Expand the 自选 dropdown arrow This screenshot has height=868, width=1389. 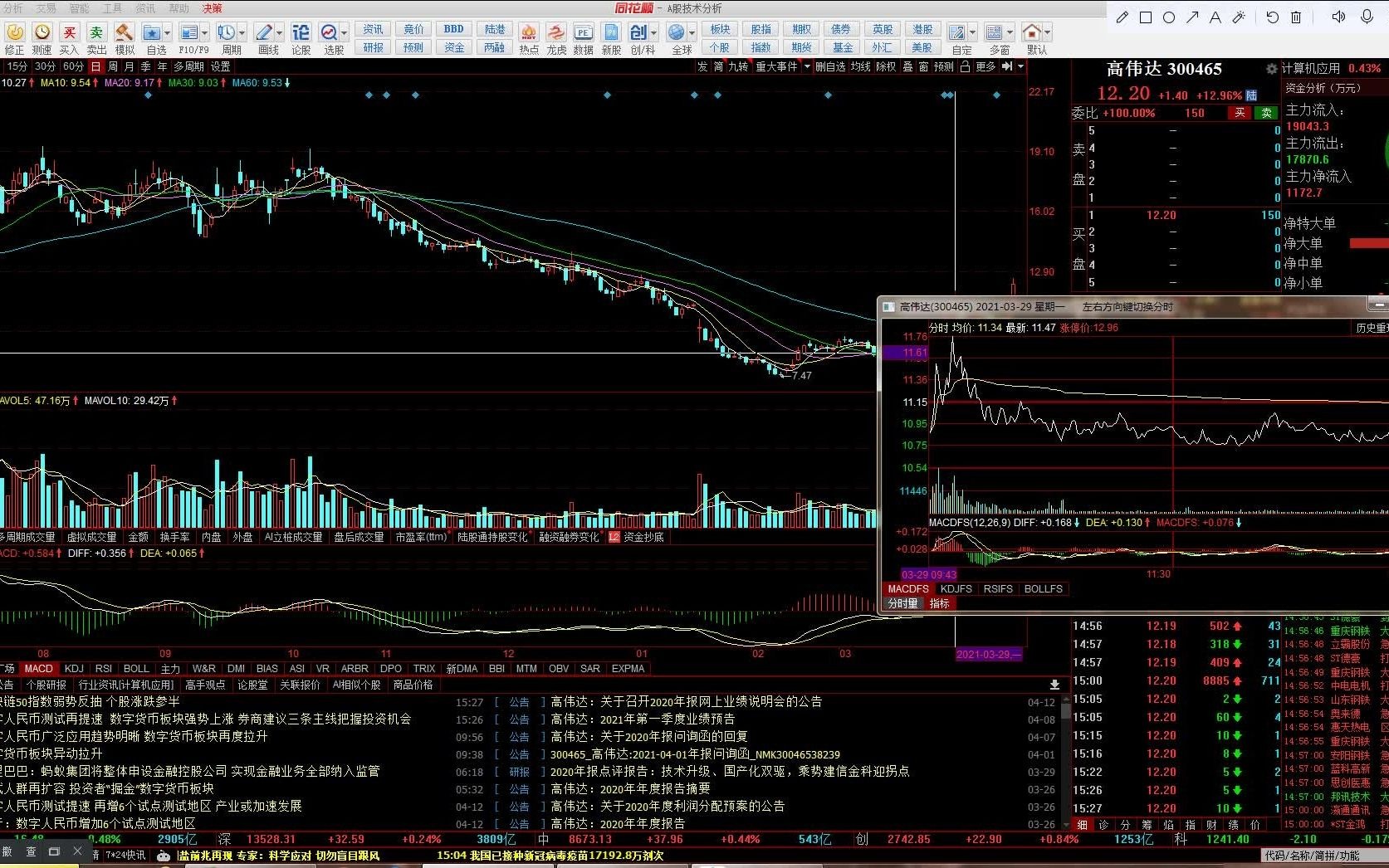tap(168, 33)
